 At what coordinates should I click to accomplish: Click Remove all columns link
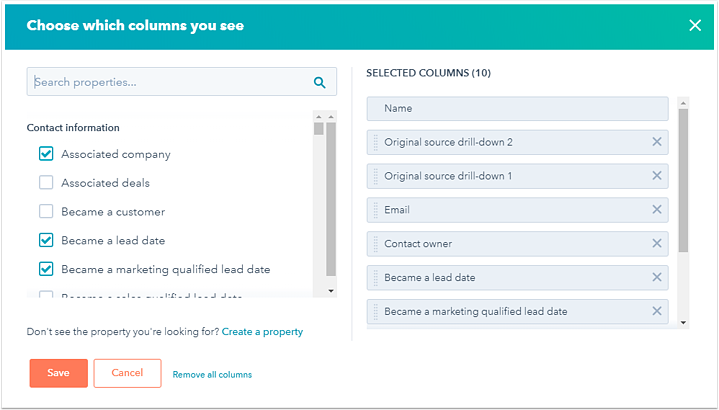(212, 375)
